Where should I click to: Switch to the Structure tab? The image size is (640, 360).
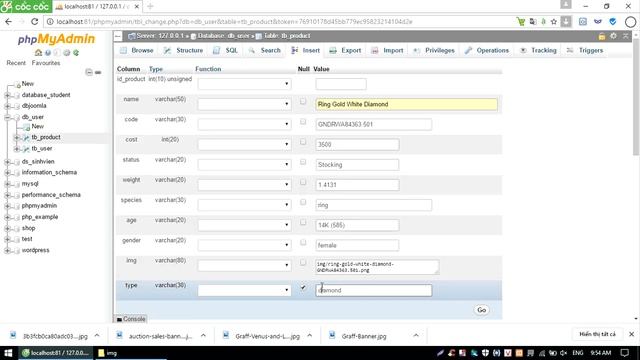pyautogui.click(x=184, y=50)
